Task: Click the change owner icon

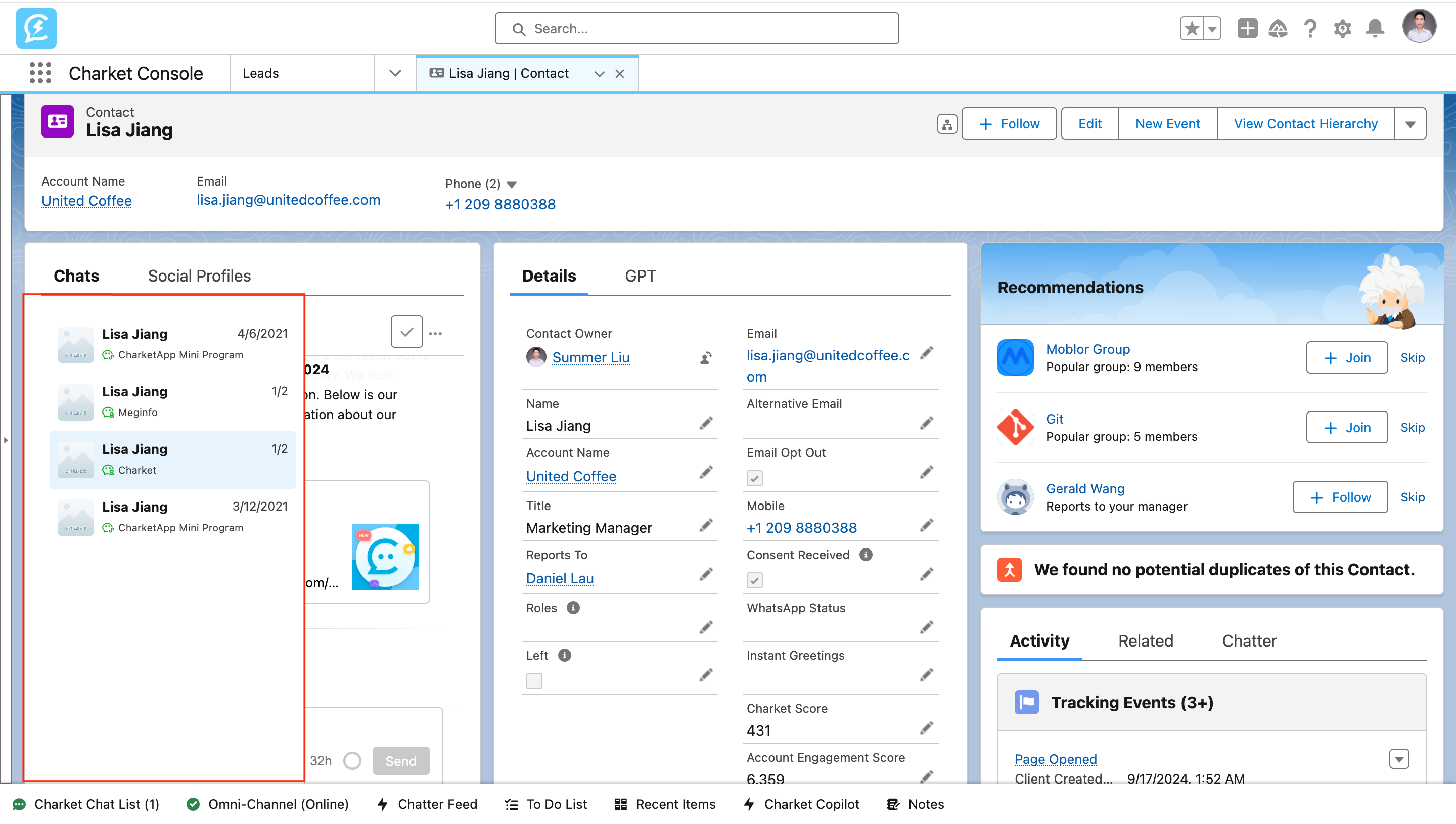Action: point(706,358)
